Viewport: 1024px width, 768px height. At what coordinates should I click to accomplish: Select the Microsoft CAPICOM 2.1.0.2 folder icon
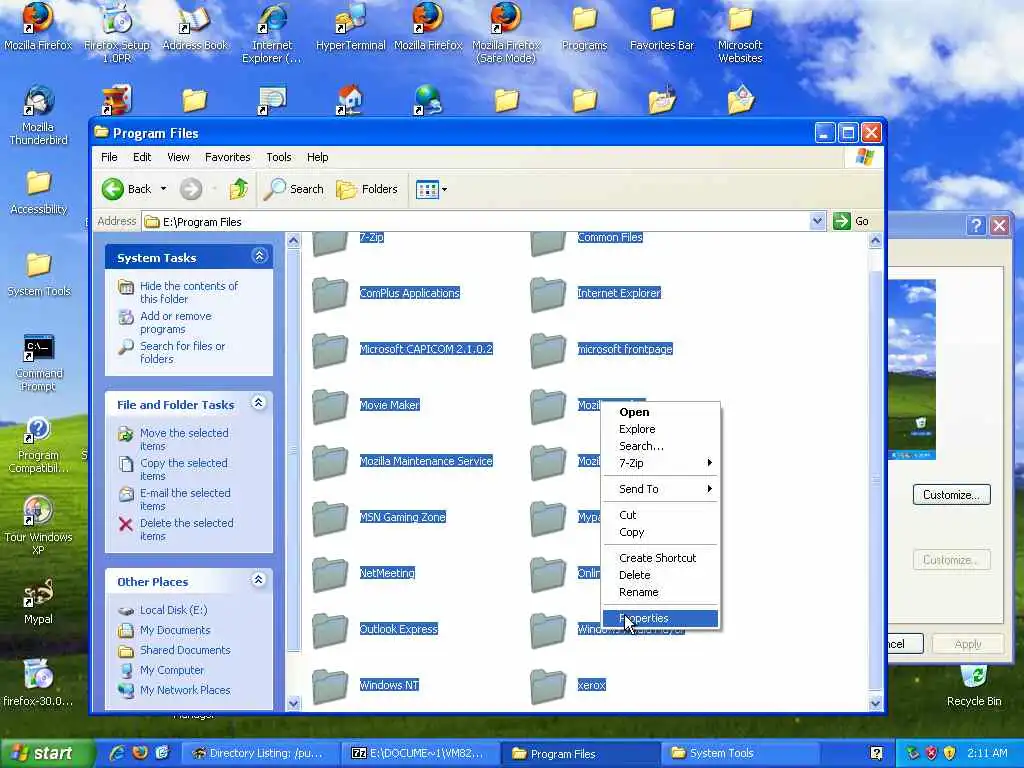coord(330,350)
